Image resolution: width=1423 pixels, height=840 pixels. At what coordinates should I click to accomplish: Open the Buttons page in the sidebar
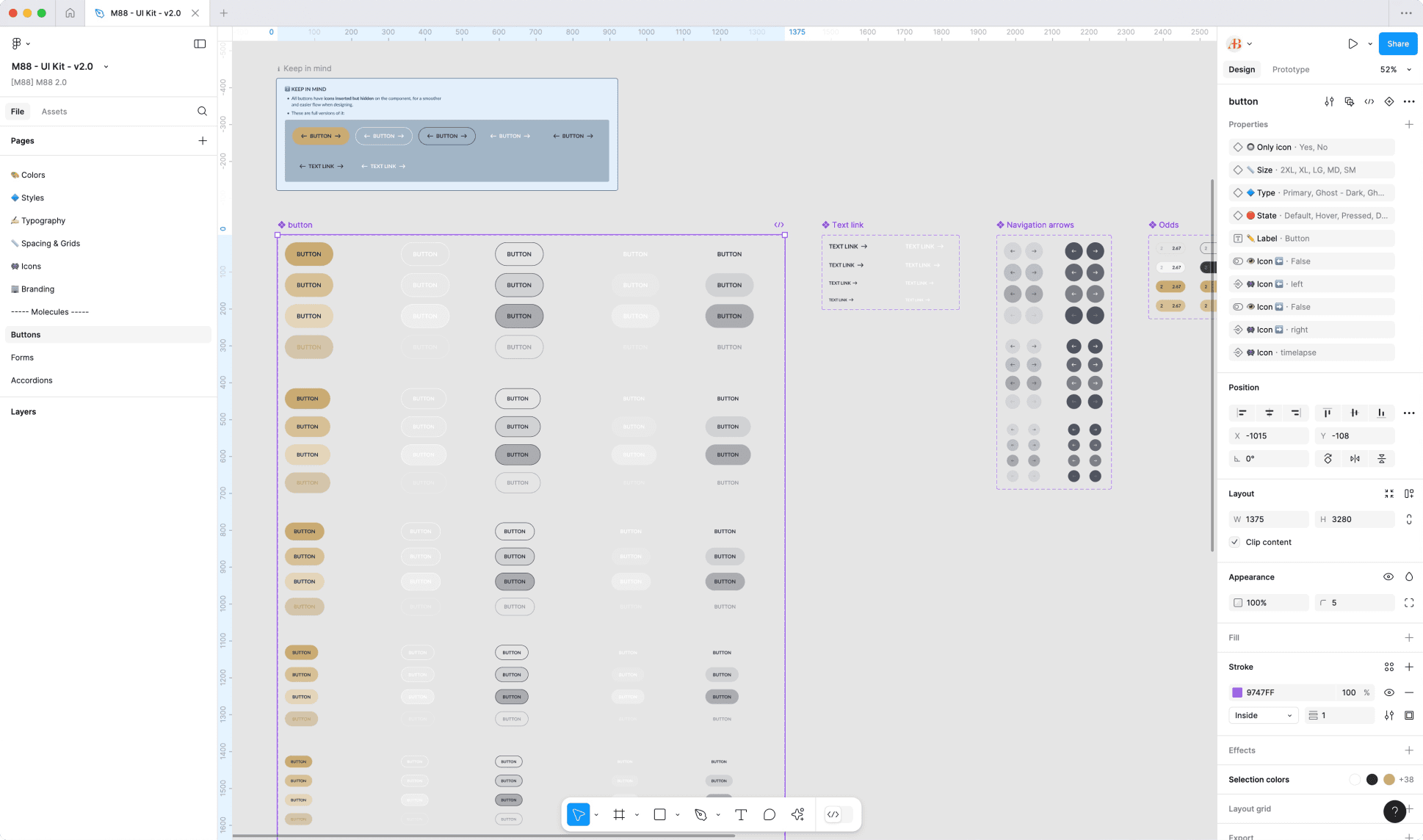coord(26,334)
